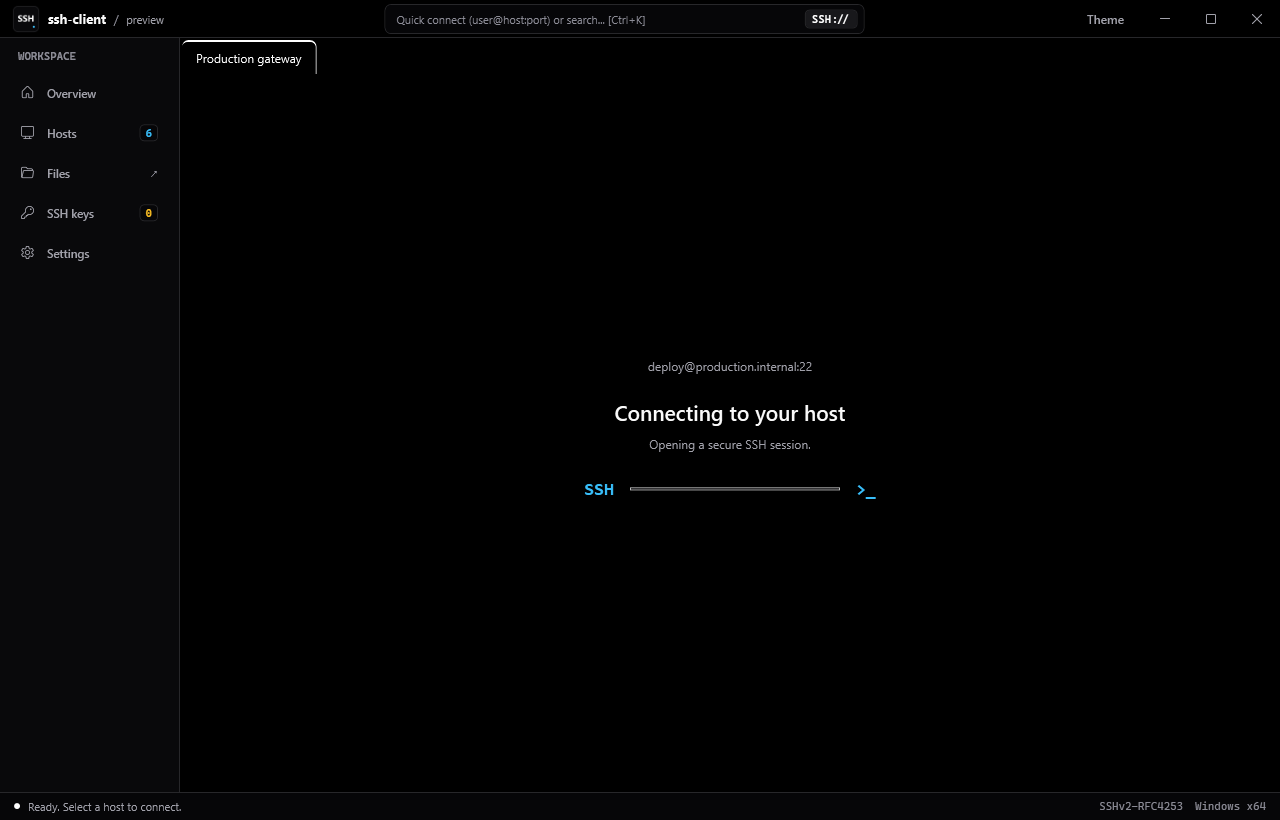Click the Windows x64 status bar entry

[x=1230, y=807]
